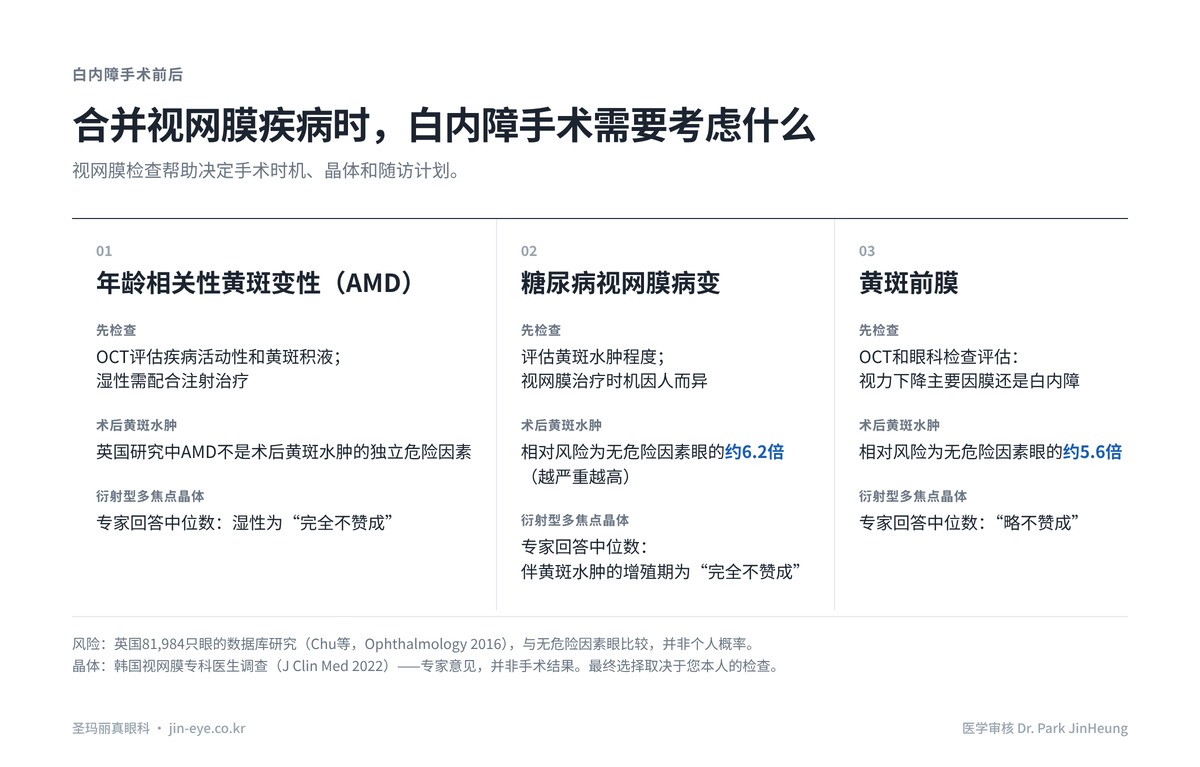The height and width of the screenshot is (767, 1200).
Task: Click the footer credit '医学审核 Dr. Park JinHeung'
Action: [x=1045, y=728]
